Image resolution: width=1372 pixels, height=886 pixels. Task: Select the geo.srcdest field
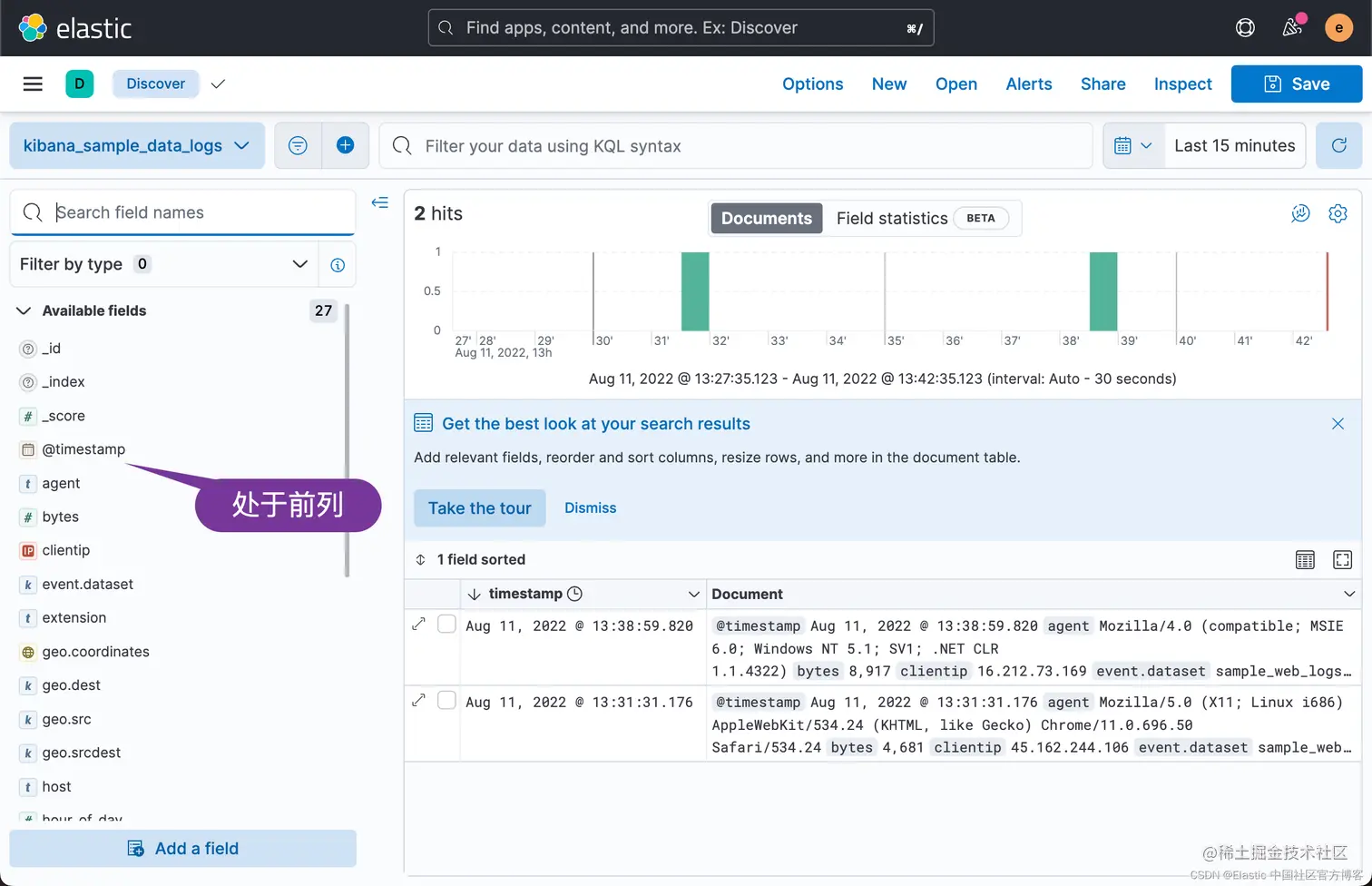[82, 753]
